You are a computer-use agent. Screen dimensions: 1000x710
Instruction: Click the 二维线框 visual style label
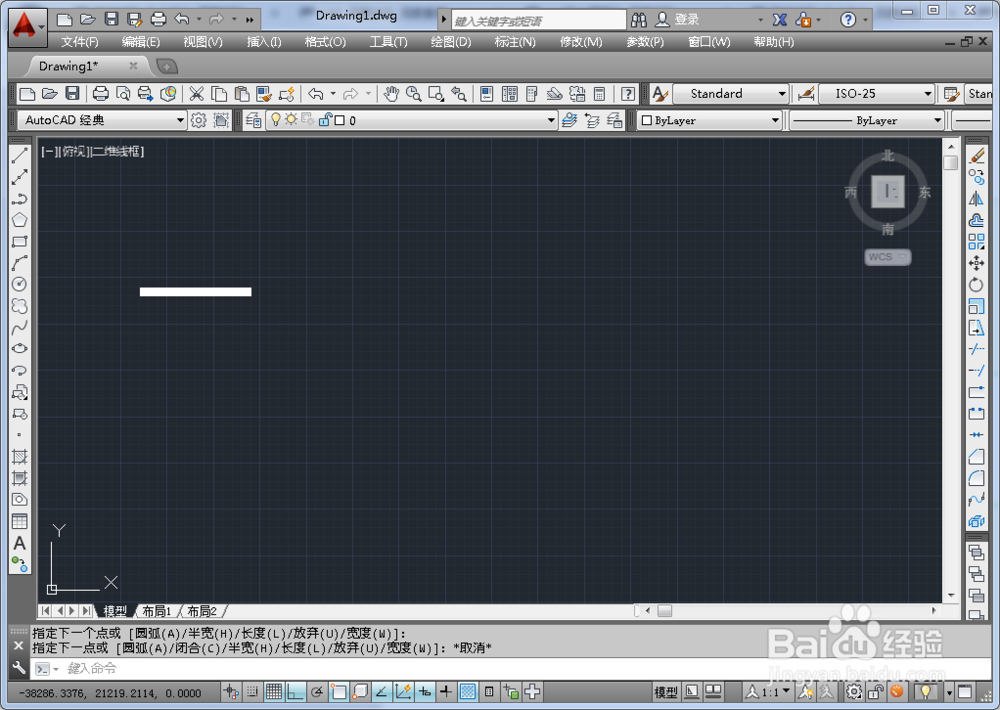point(117,152)
